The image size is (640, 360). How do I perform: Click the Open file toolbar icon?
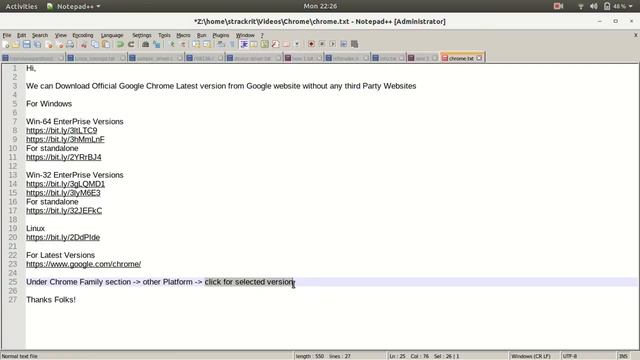click(16, 44)
